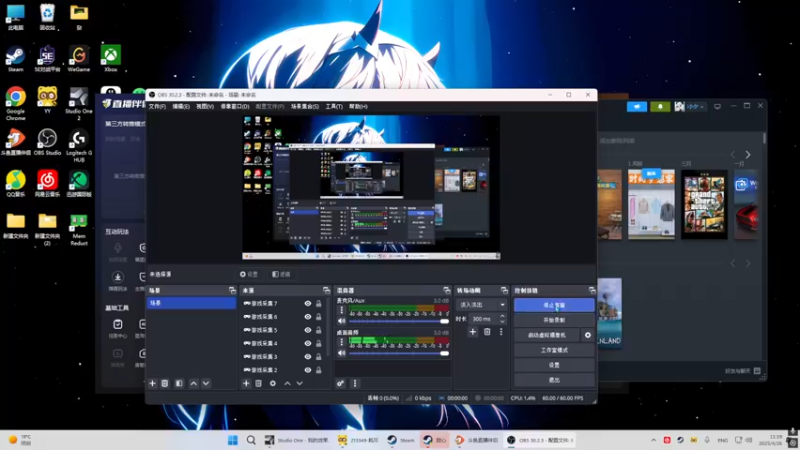Pop out the Controls dock icon
The height and width of the screenshot is (450, 800).
pos(592,290)
